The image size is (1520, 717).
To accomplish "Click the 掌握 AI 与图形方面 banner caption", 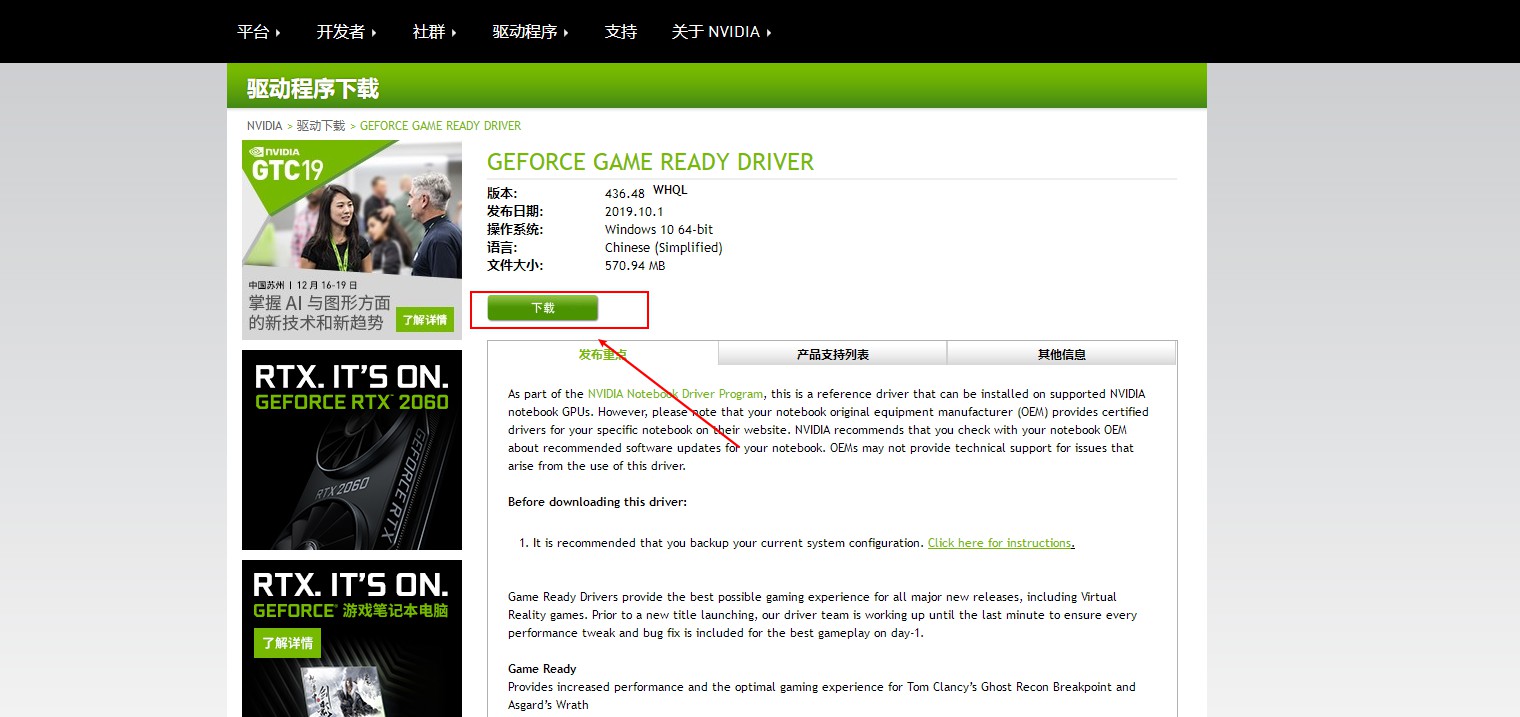I will pos(320,303).
